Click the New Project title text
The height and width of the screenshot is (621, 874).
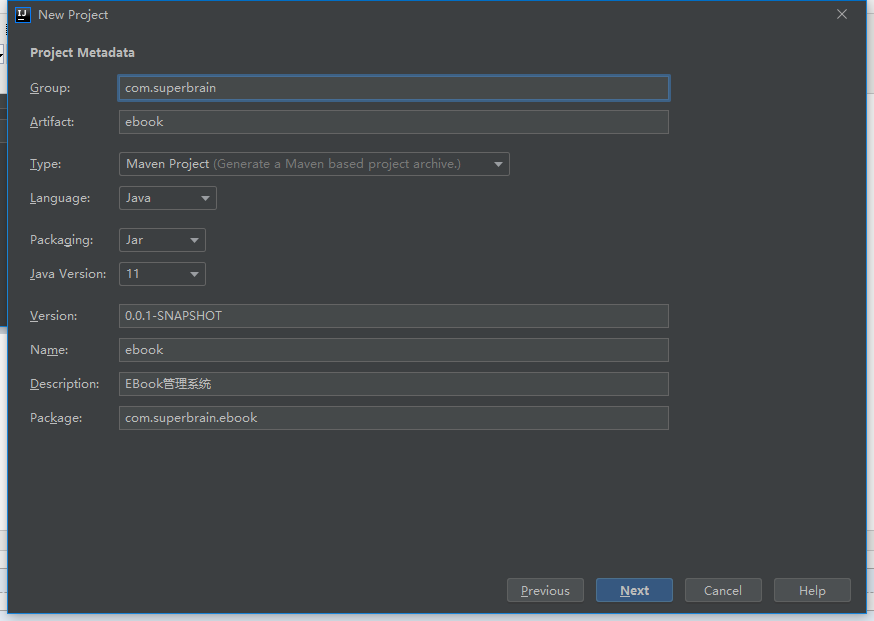pos(73,15)
